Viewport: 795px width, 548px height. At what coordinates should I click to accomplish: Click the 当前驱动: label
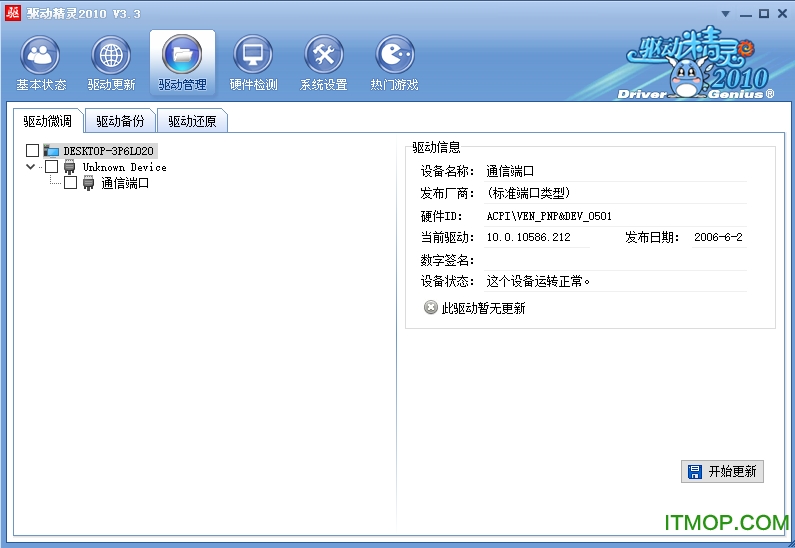coord(448,237)
